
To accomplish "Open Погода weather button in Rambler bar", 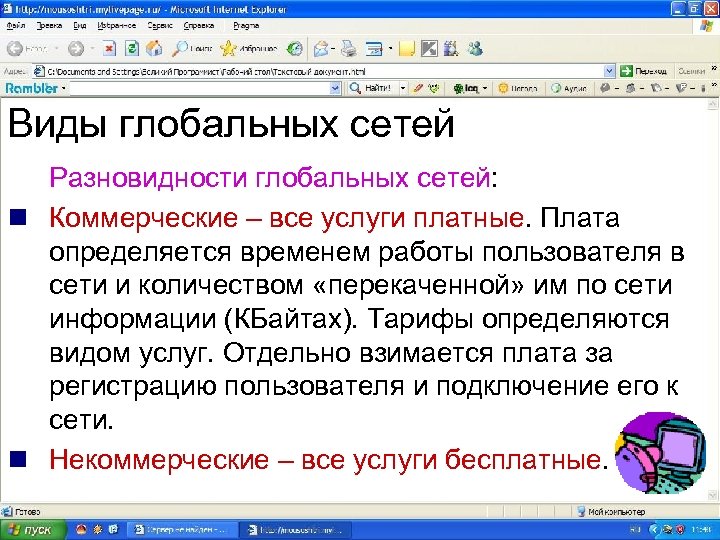I will (x=518, y=88).
